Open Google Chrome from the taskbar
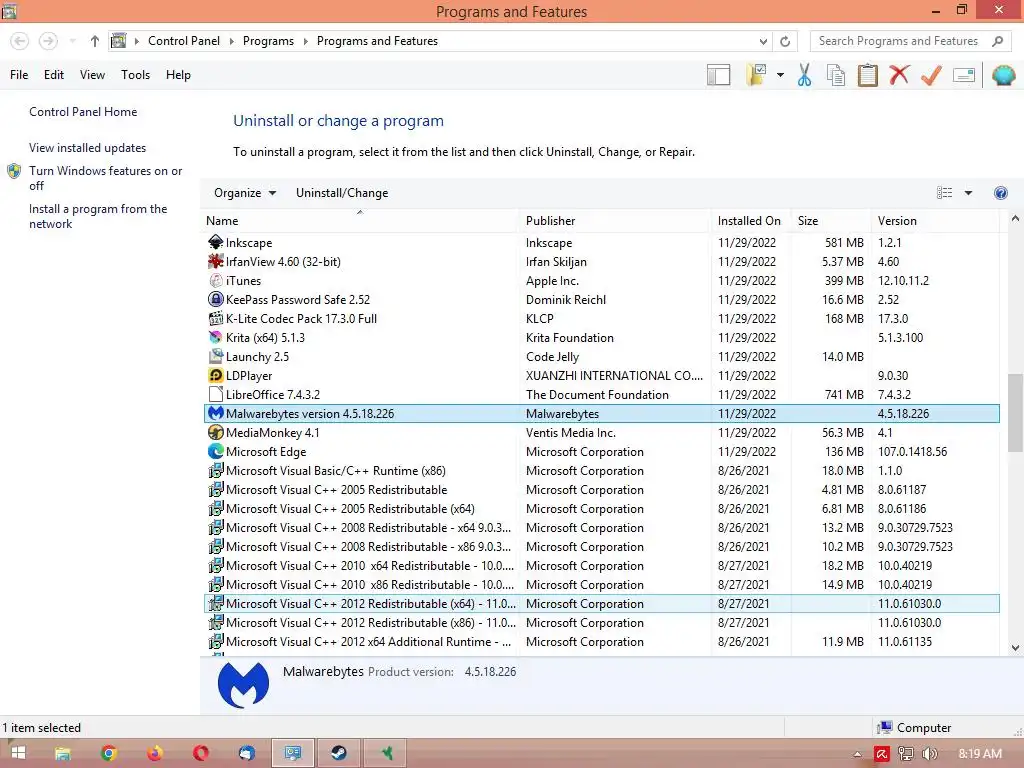 109,753
